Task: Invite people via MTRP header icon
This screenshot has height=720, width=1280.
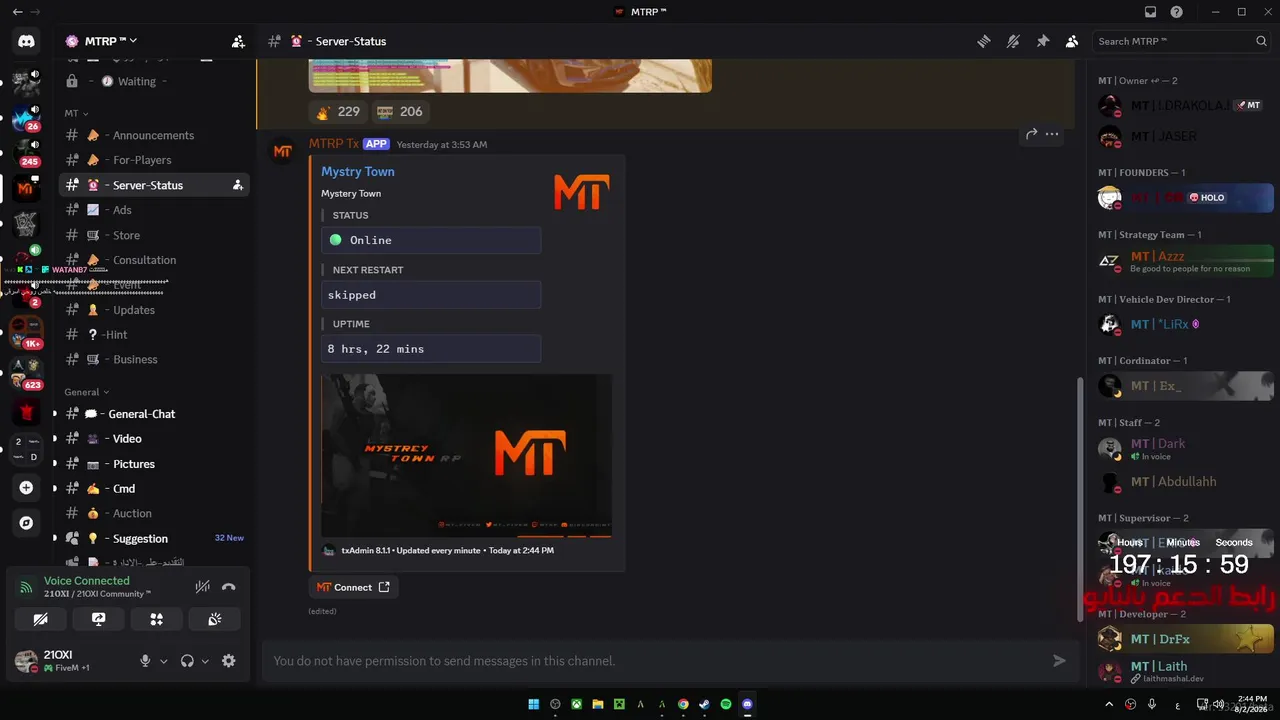Action: pyautogui.click(x=238, y=41)
